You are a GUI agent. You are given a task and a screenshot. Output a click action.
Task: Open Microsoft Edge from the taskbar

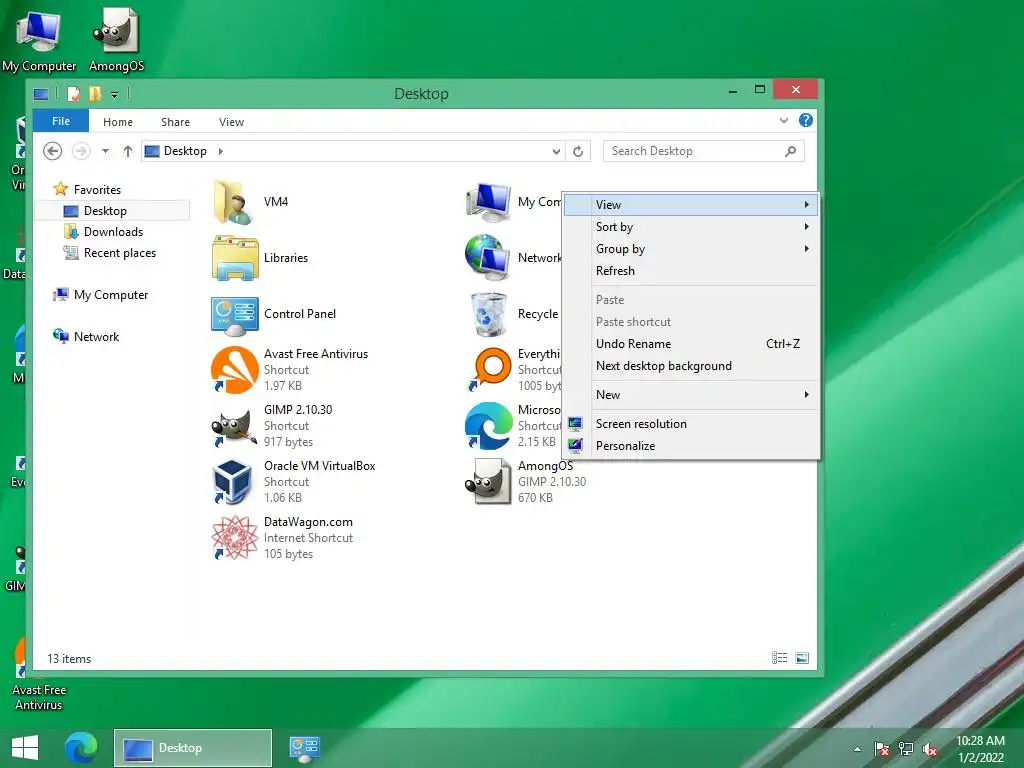click(81, 748)
